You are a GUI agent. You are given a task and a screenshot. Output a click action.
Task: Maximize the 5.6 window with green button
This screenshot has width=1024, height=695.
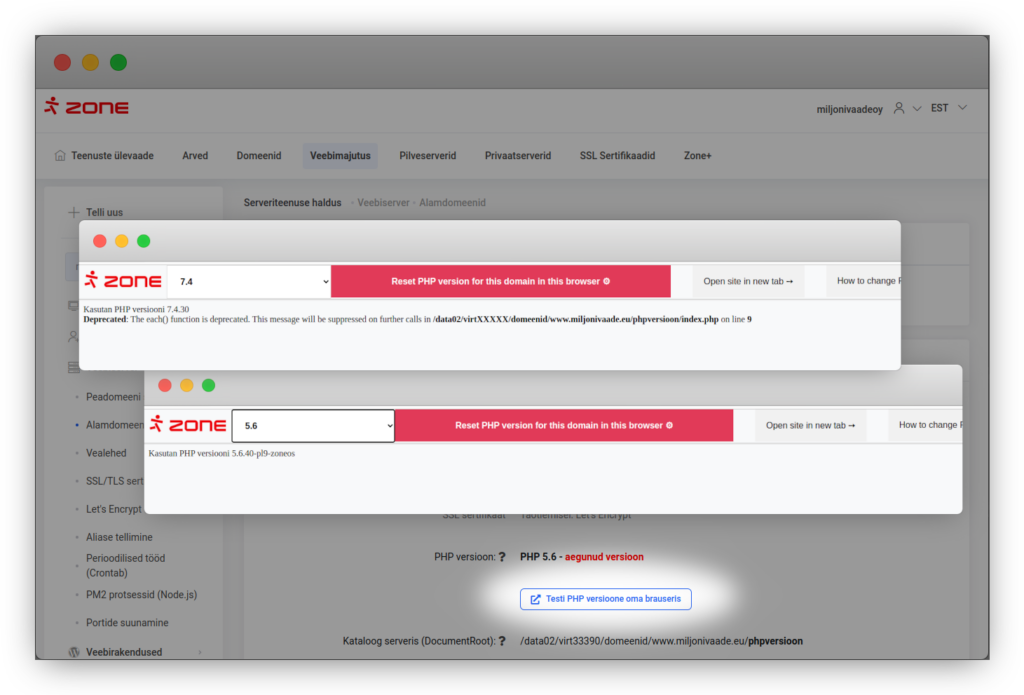tap(208, 385)
